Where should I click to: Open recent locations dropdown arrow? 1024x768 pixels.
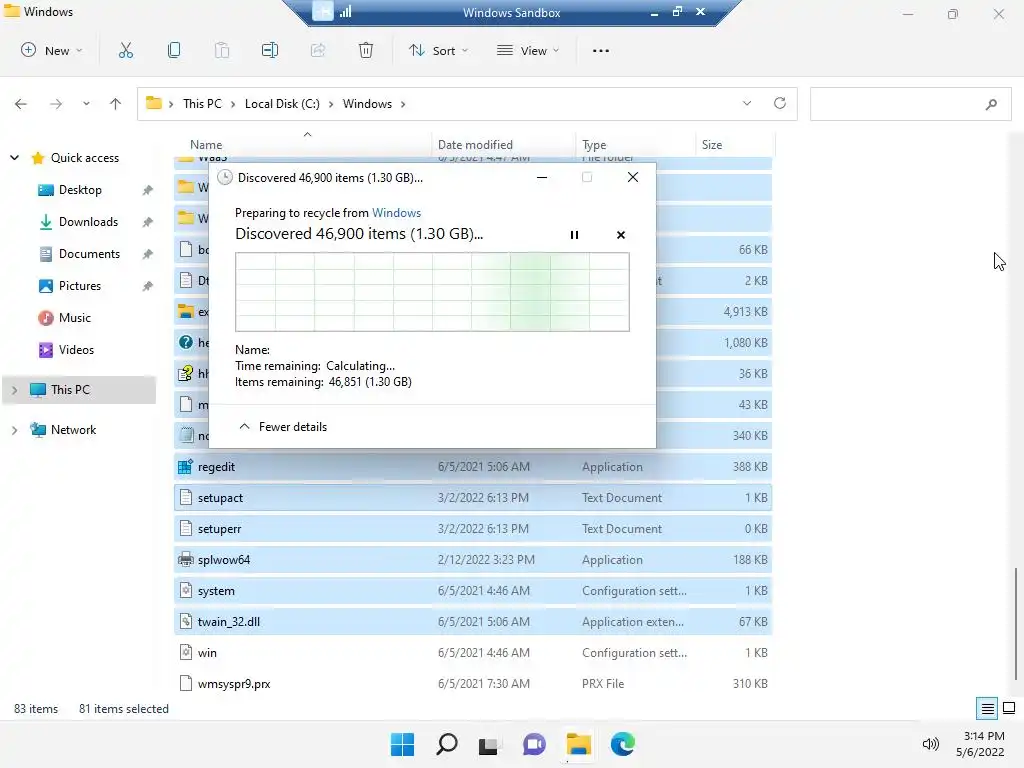(x=86, y=104)
